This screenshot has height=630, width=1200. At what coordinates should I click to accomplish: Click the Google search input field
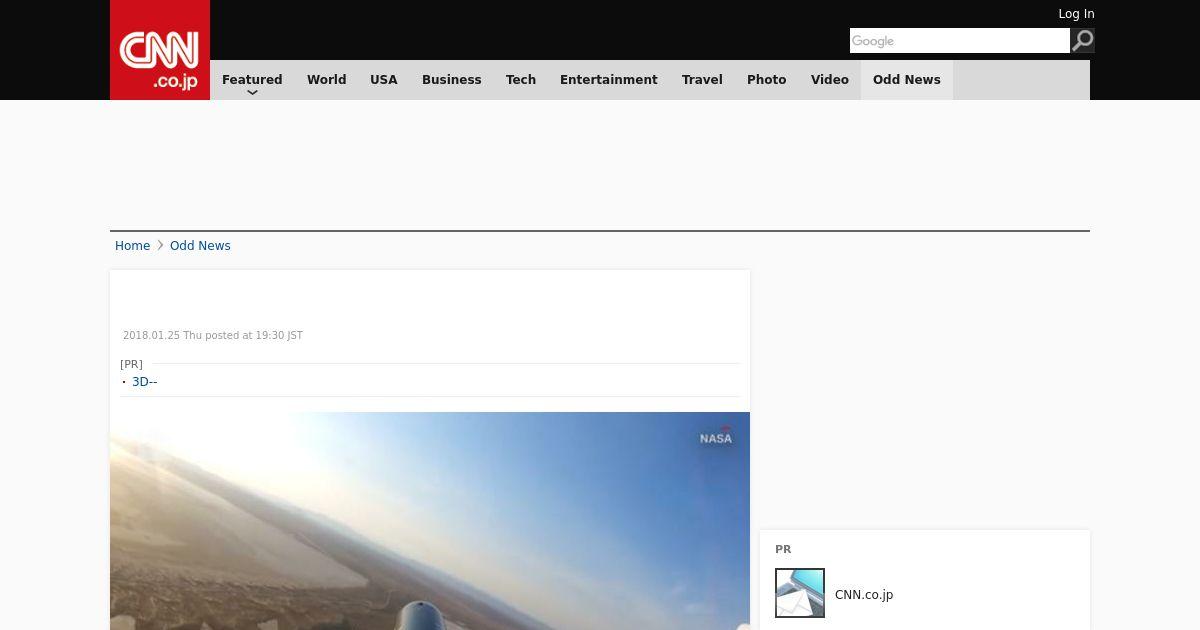click(960, 40)
